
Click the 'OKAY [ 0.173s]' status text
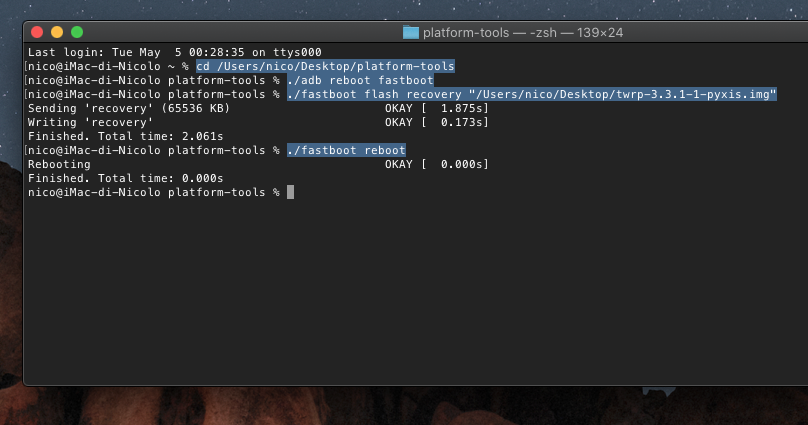coord(436,122)
